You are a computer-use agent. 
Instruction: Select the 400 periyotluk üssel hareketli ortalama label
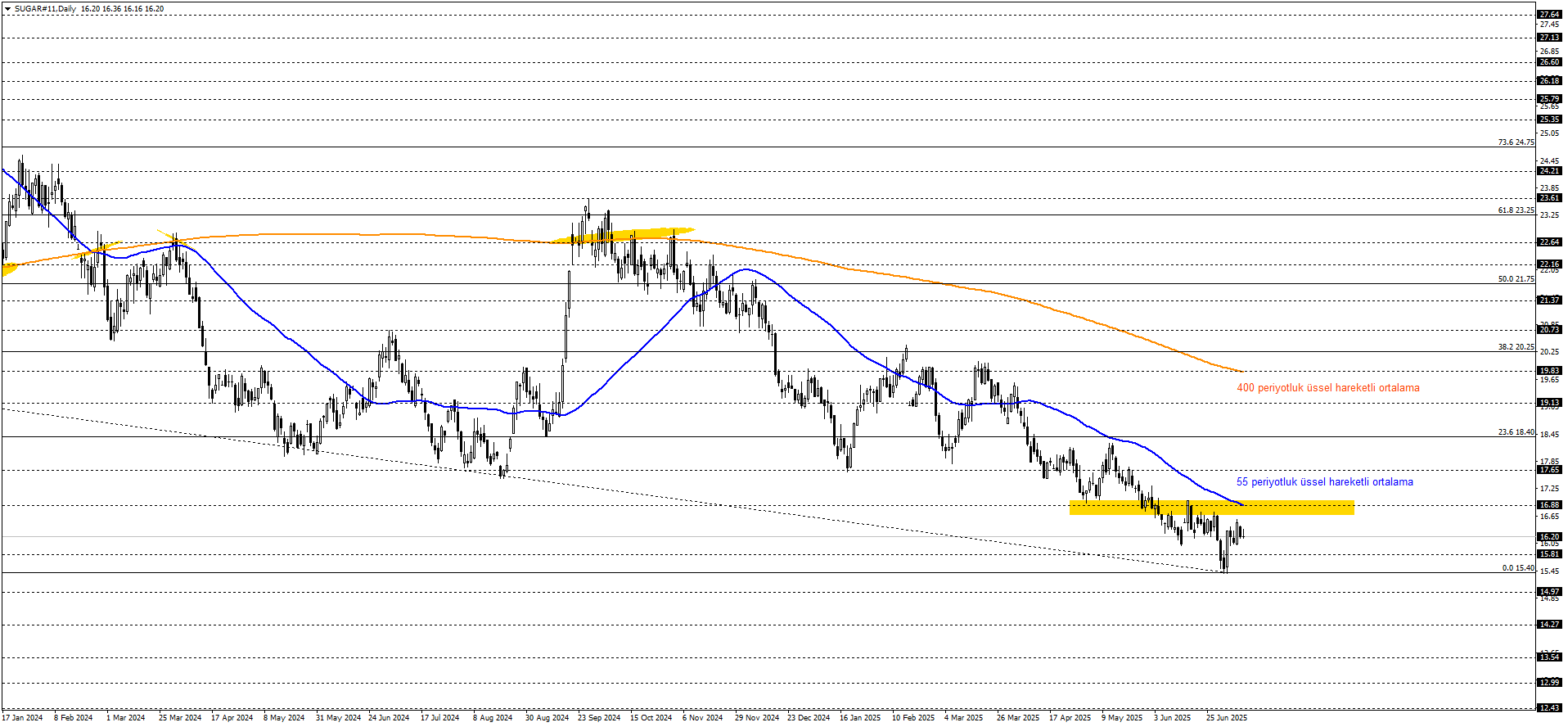[x=1328, y=388]
